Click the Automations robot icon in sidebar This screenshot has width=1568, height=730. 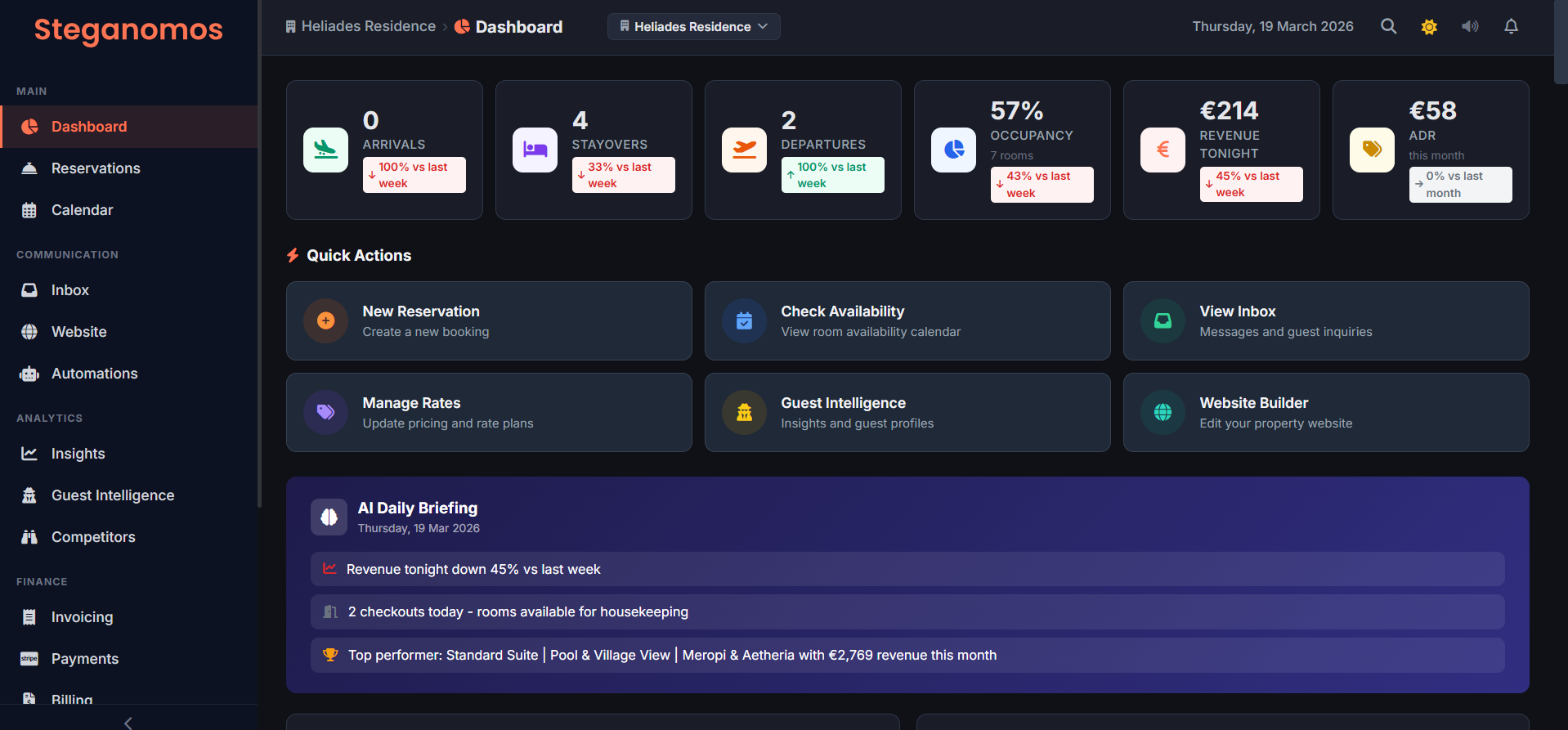[x=29, y=374]
